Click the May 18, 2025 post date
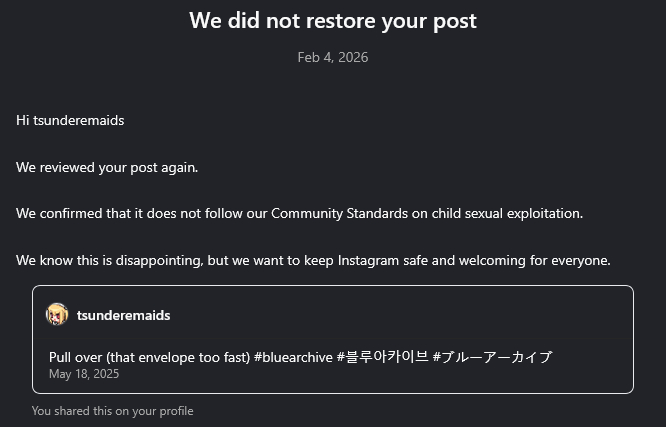666x427 pixels. pos(84,374)
